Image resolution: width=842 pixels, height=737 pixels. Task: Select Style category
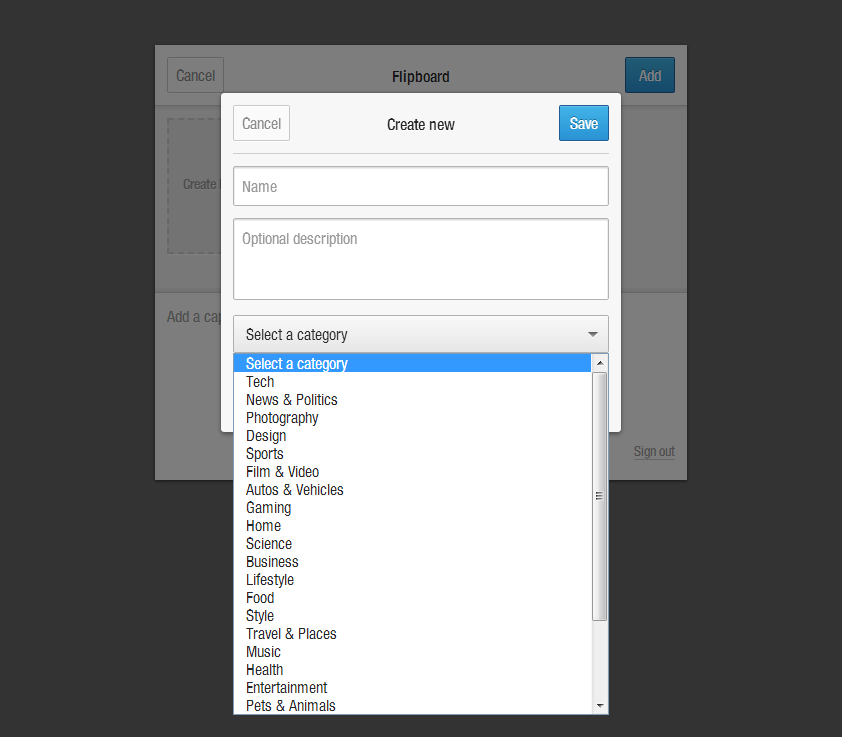click(412, 616)
